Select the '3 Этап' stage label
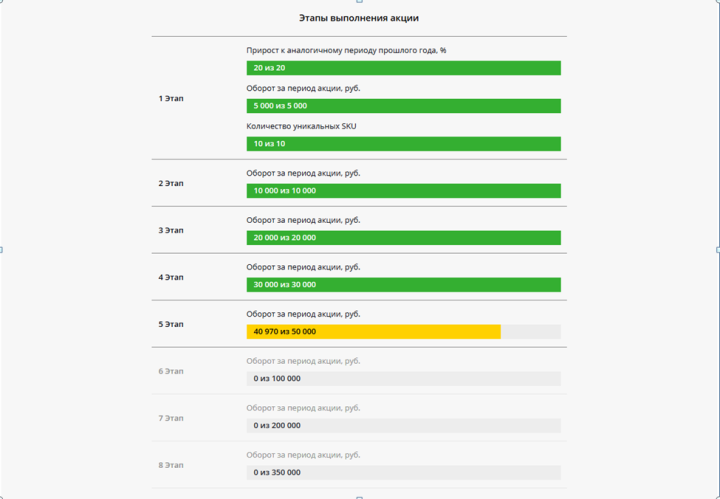The image size is (720, 499). (171, 230)
